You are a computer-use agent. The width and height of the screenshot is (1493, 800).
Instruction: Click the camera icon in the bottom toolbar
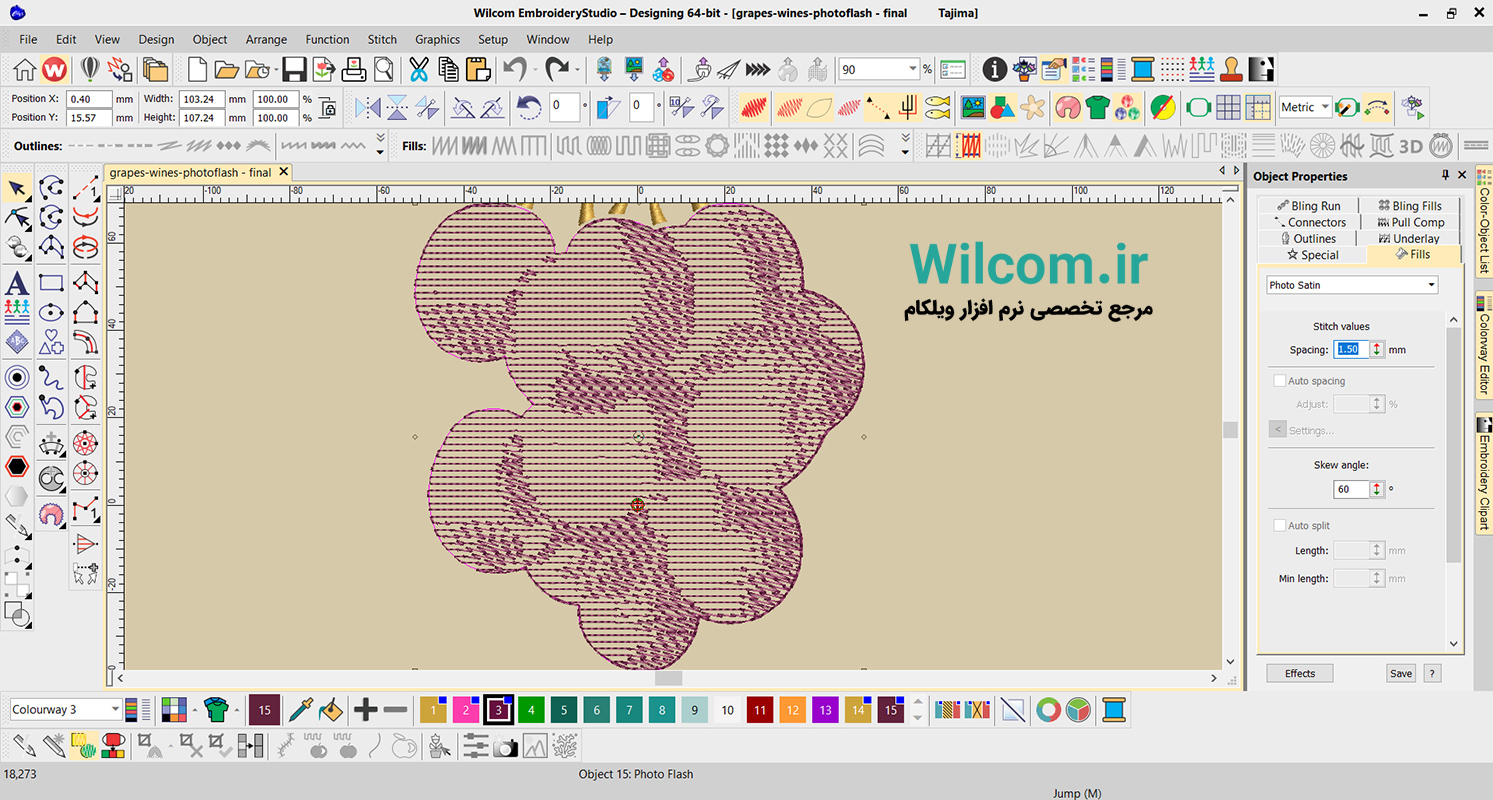pyautogui.click(x=506, y=746)
